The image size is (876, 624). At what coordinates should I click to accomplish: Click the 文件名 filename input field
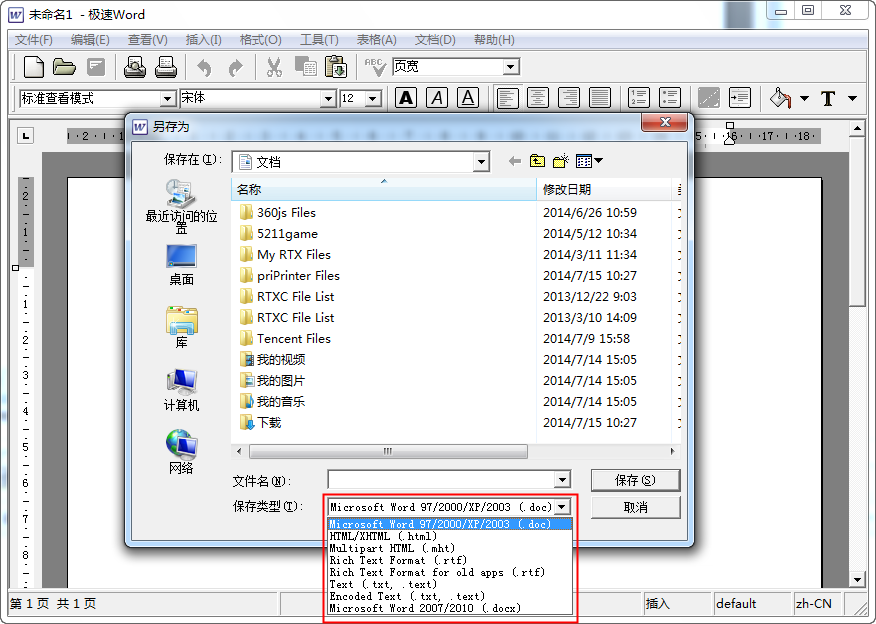441,480
